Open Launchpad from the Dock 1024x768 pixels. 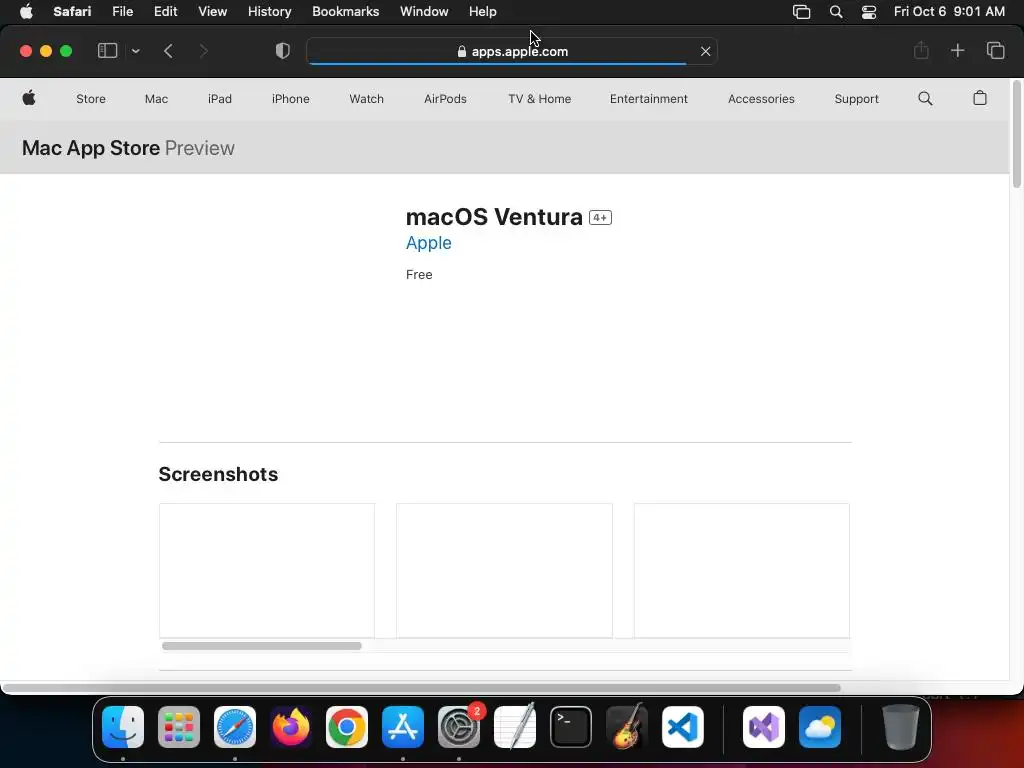coord(179,727)
